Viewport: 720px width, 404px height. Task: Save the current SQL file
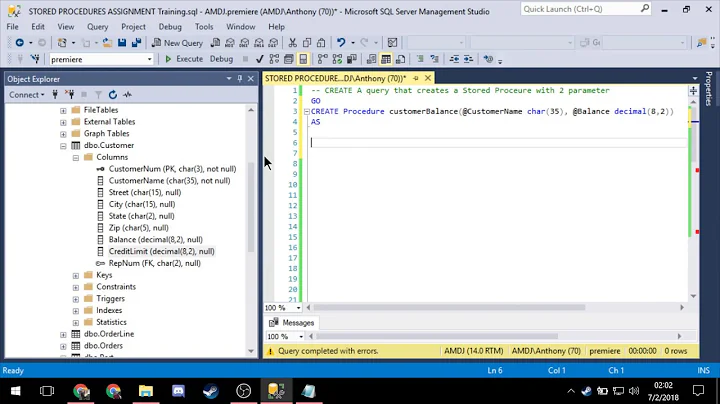click(x=122, y=43)
